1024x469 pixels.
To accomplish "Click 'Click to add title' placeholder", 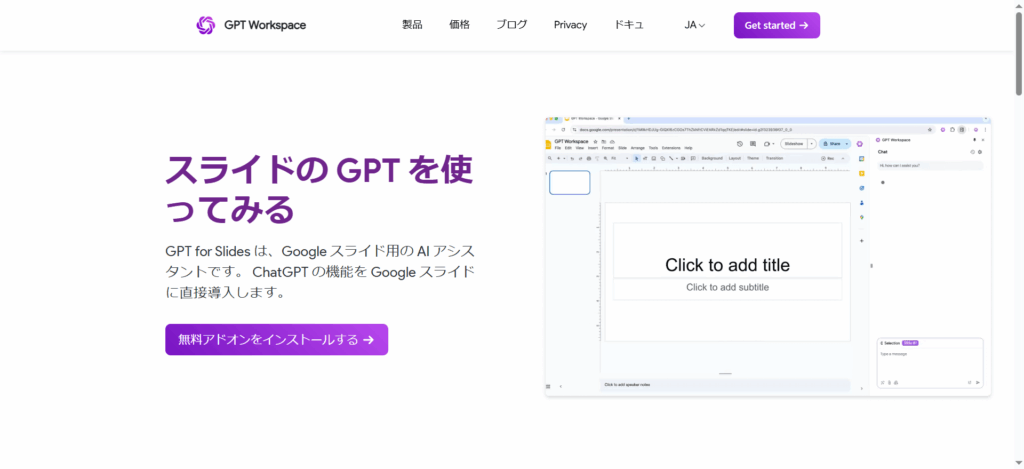I will (x=727, y=265).
